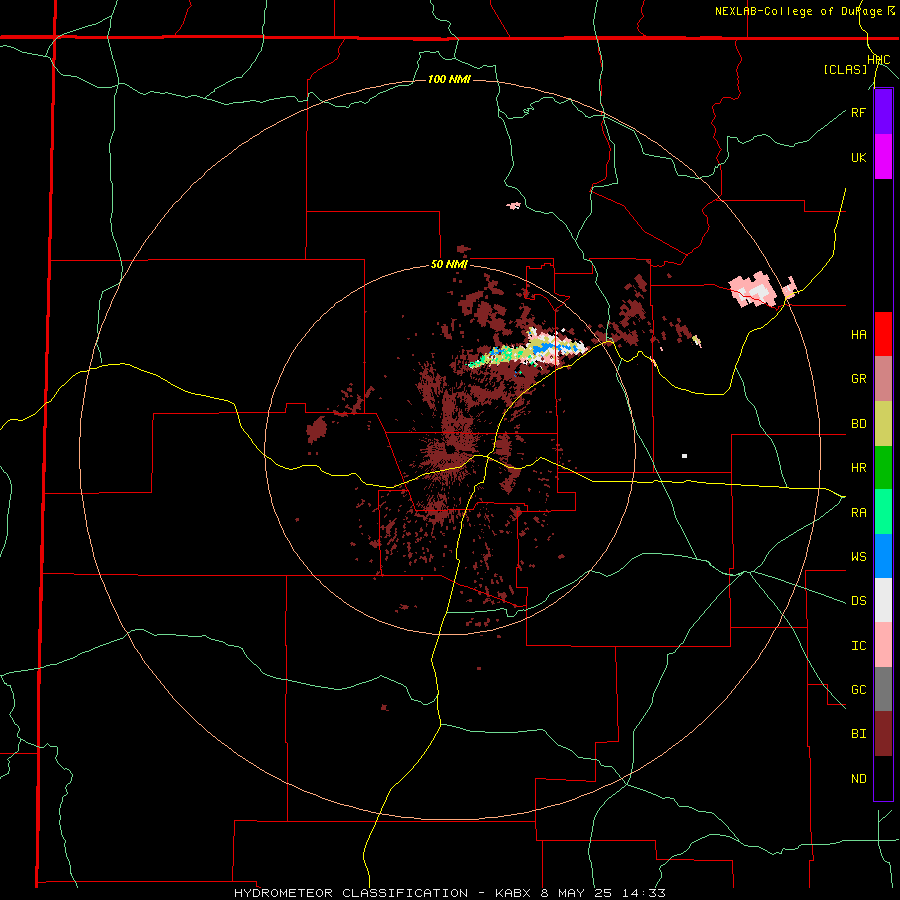Image resolution: width=900 pixels, height=900 pixels.
Task: Click the "HR" legend label
Action: click(858, 468)
